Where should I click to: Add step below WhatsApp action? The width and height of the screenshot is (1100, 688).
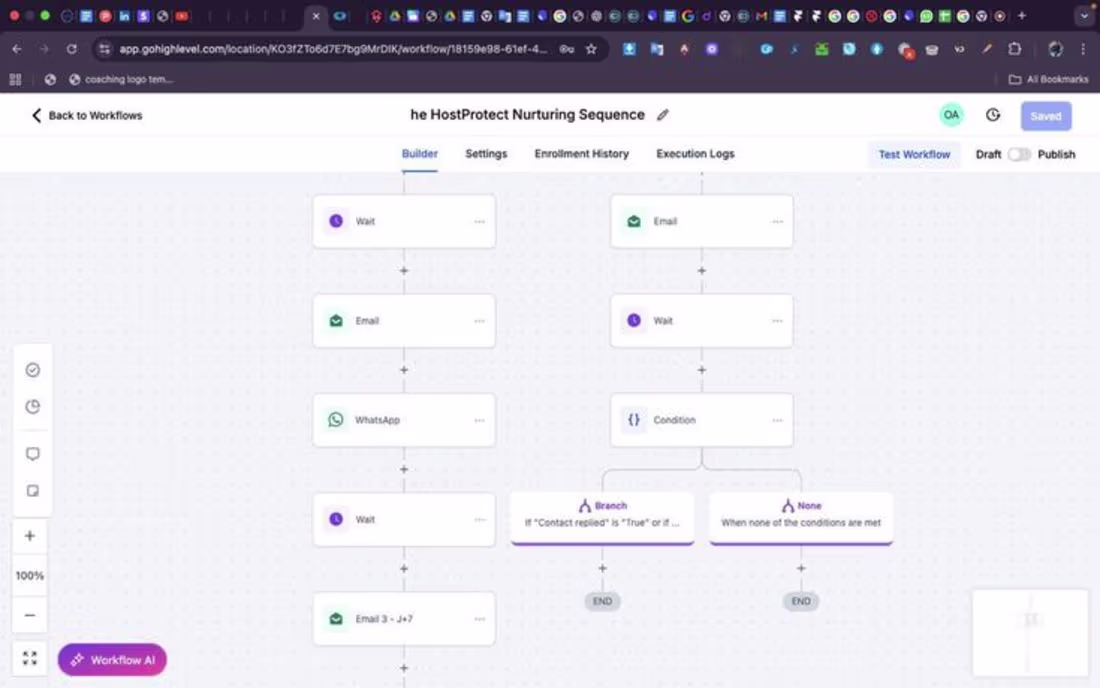403,469
